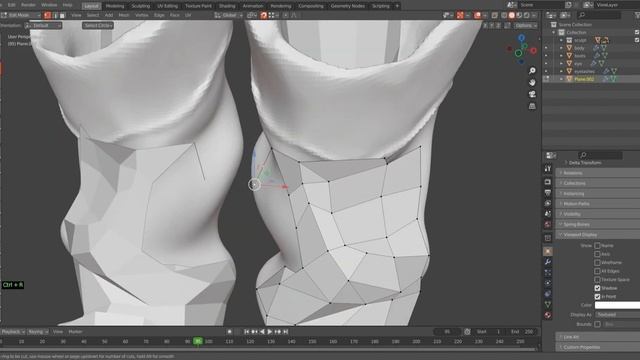Open the Global transform orientation dropdown
Screen dimensions: 640x360
pyautogui.click(x=229, y=15)
